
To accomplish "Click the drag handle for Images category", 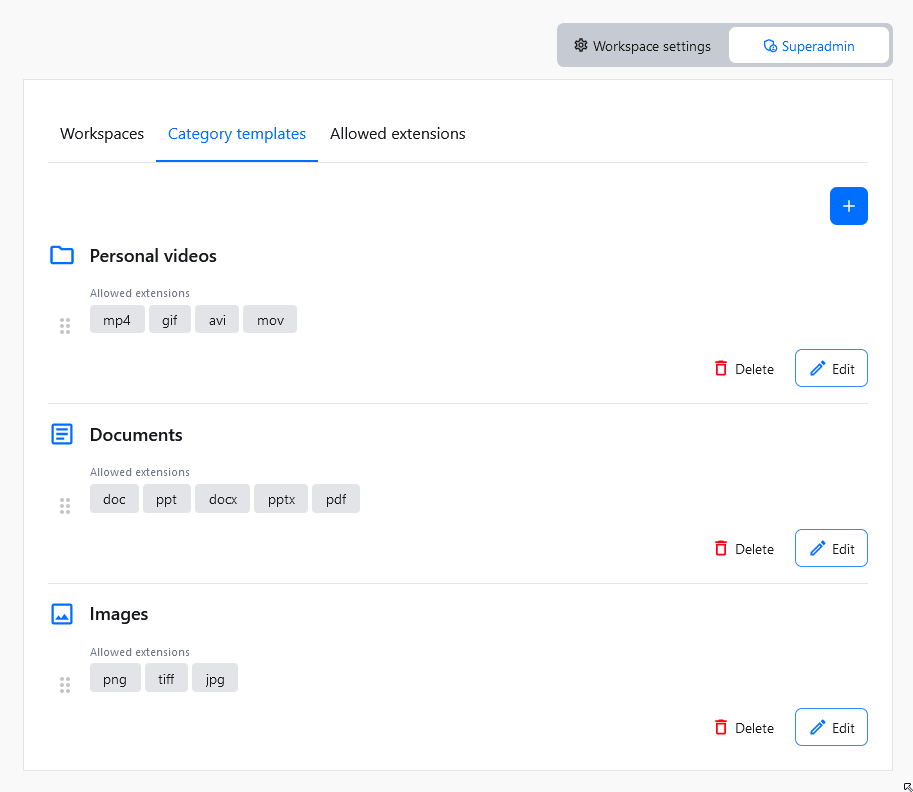I will 65,685.
